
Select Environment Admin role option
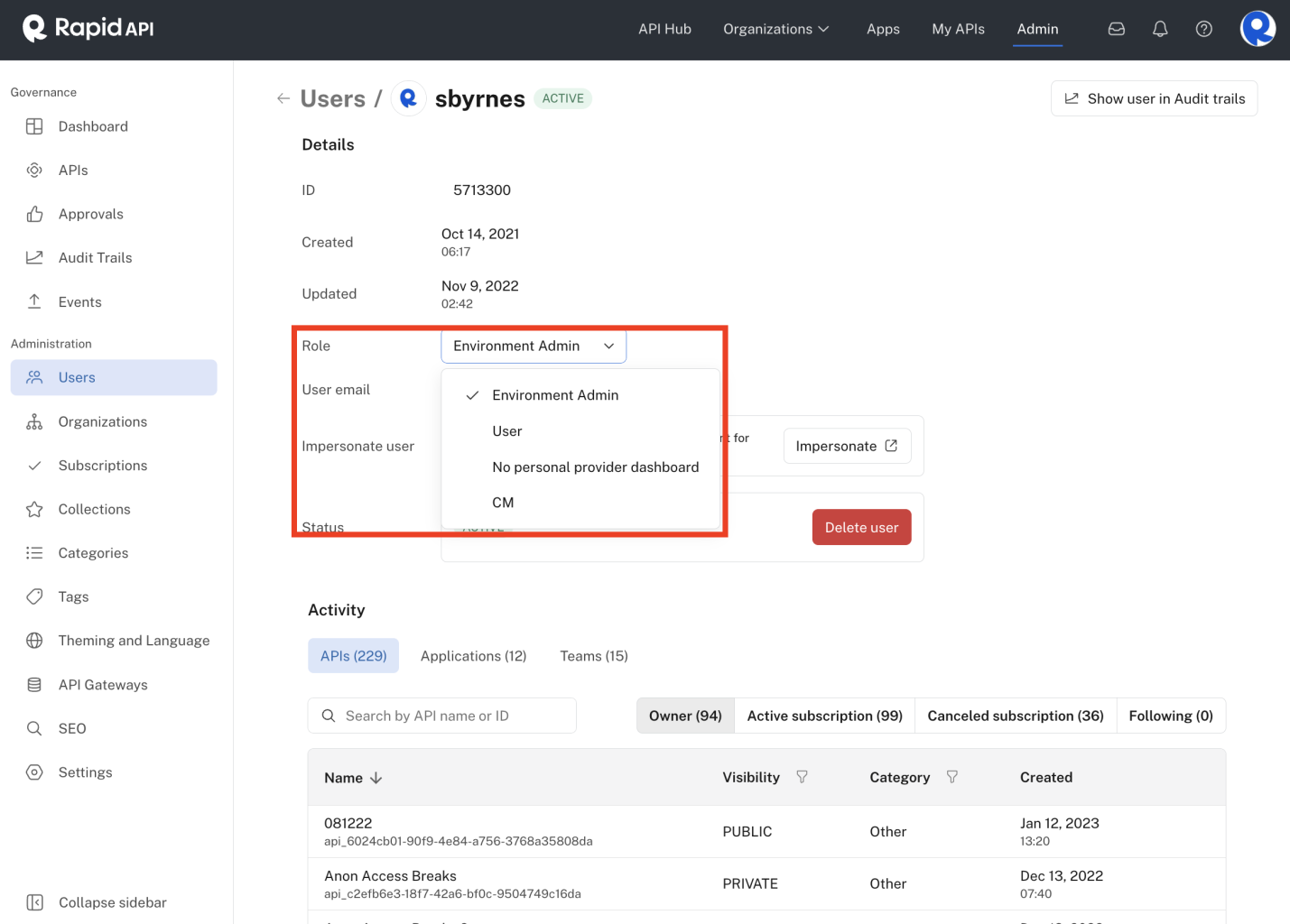point(580,395)
